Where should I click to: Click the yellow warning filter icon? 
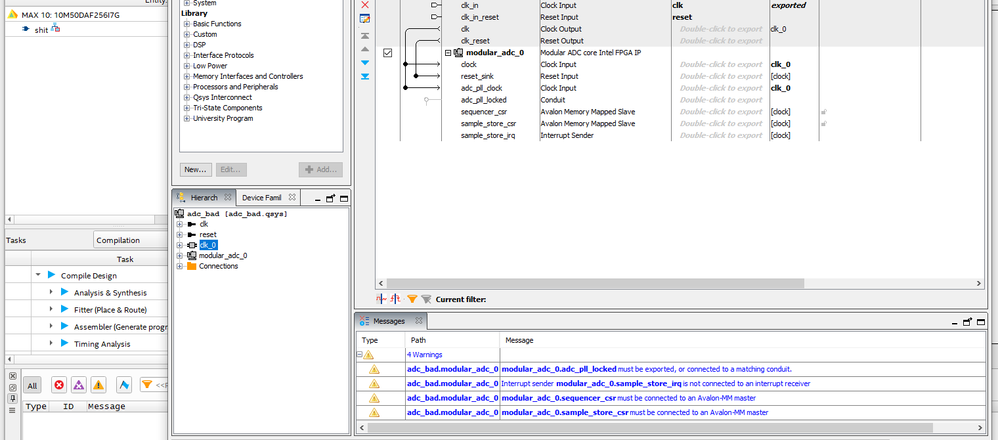98,384
